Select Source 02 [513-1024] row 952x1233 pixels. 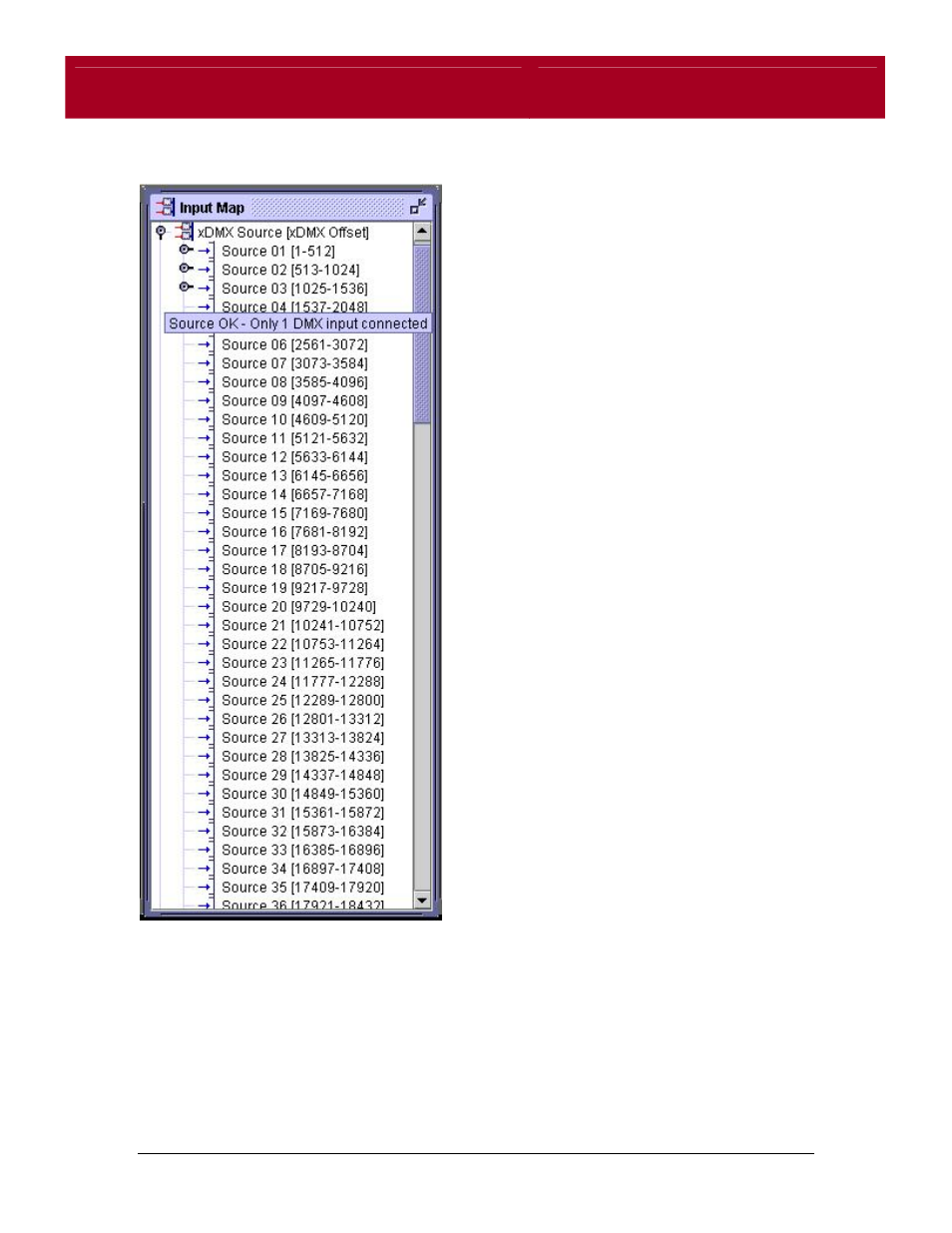[290, 271]
